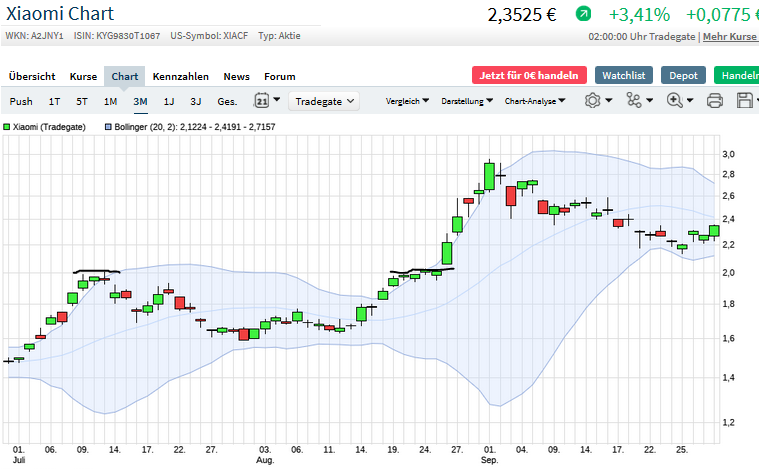The image size is (759, 469).
Task: Select the 1M timeframe
Action: click(110, 102)
